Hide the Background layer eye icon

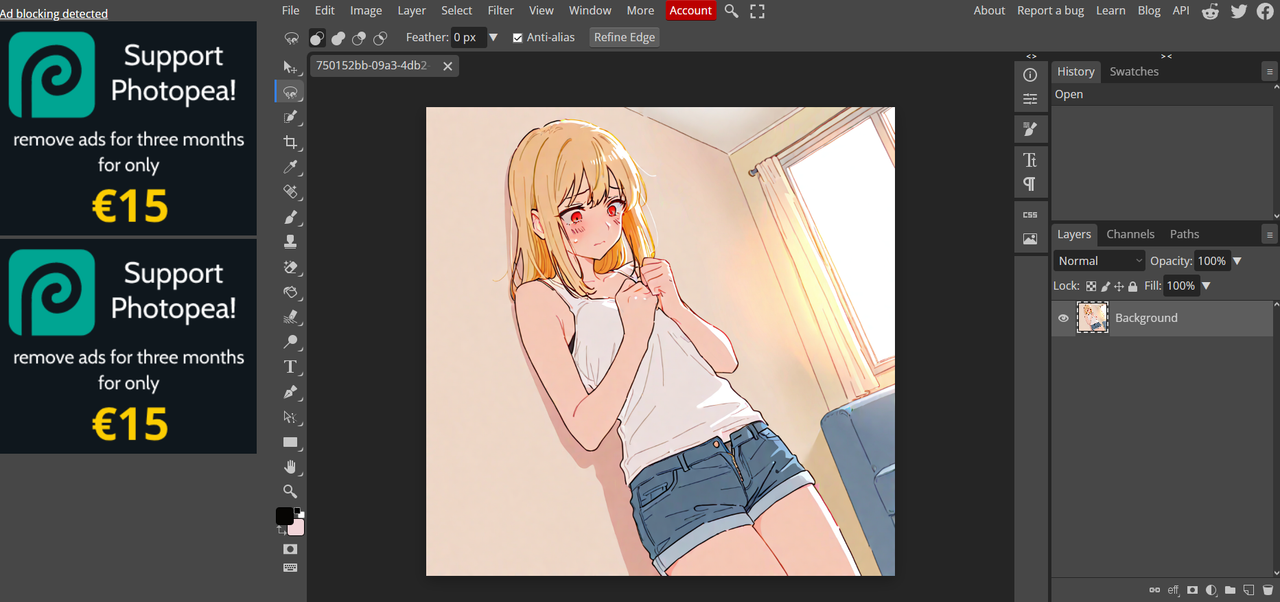point(1063,318)
